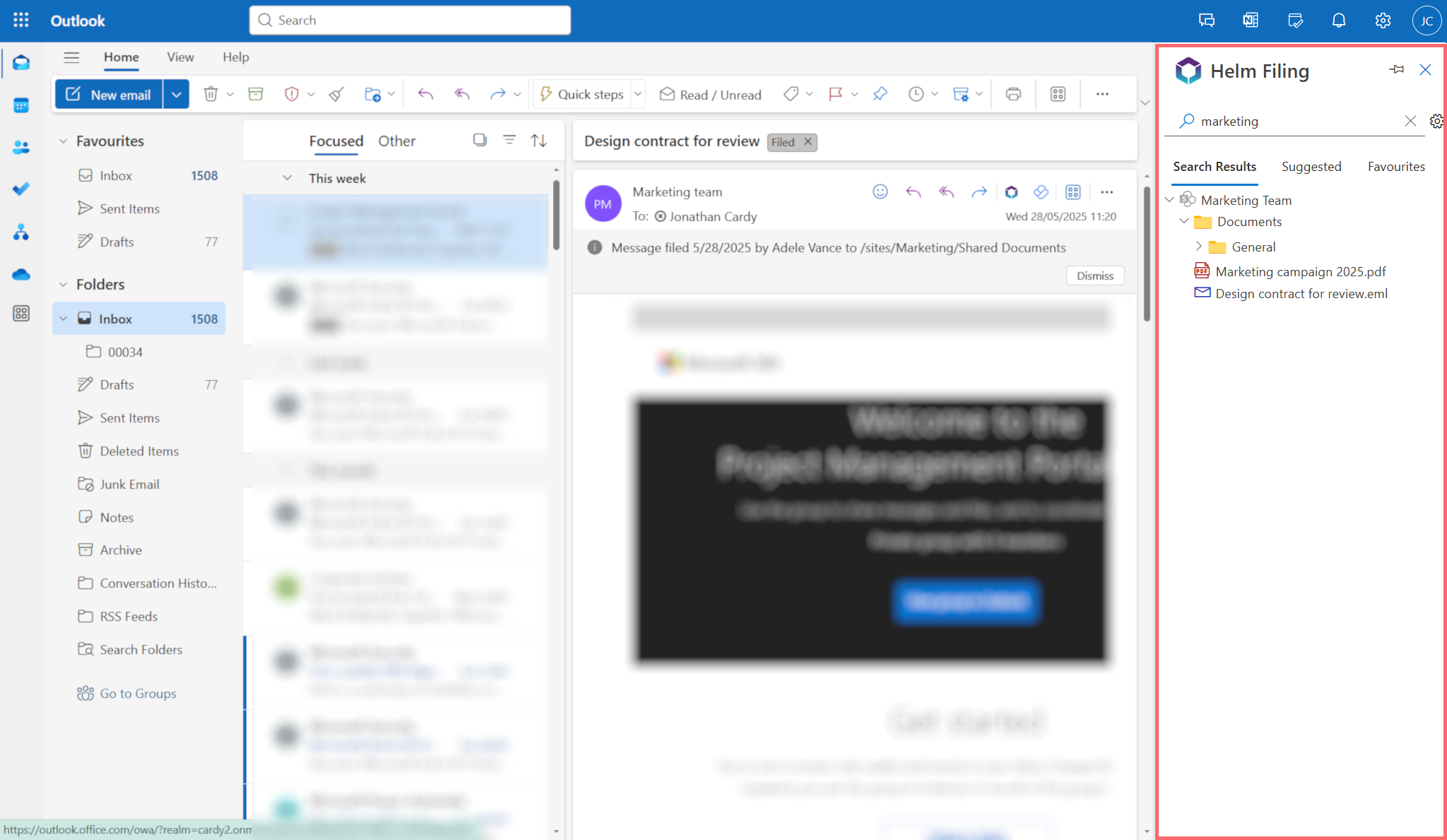Pin the message with the pin icon

coord(880,94)
